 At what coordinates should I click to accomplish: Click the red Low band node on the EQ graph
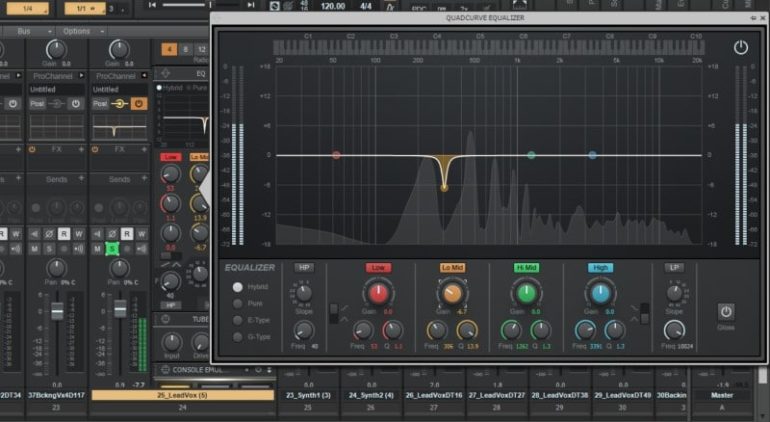336,155
